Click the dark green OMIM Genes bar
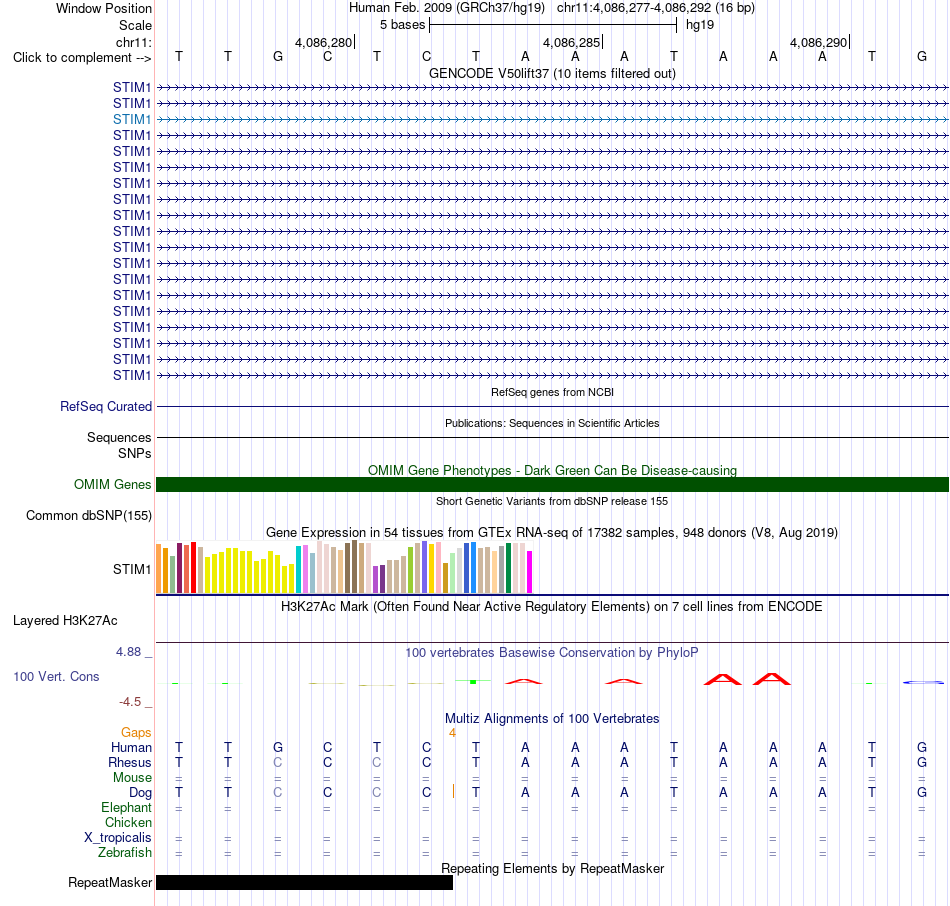Screen dimensions: 950x906 pyautogui.click(x=552, y=484)
